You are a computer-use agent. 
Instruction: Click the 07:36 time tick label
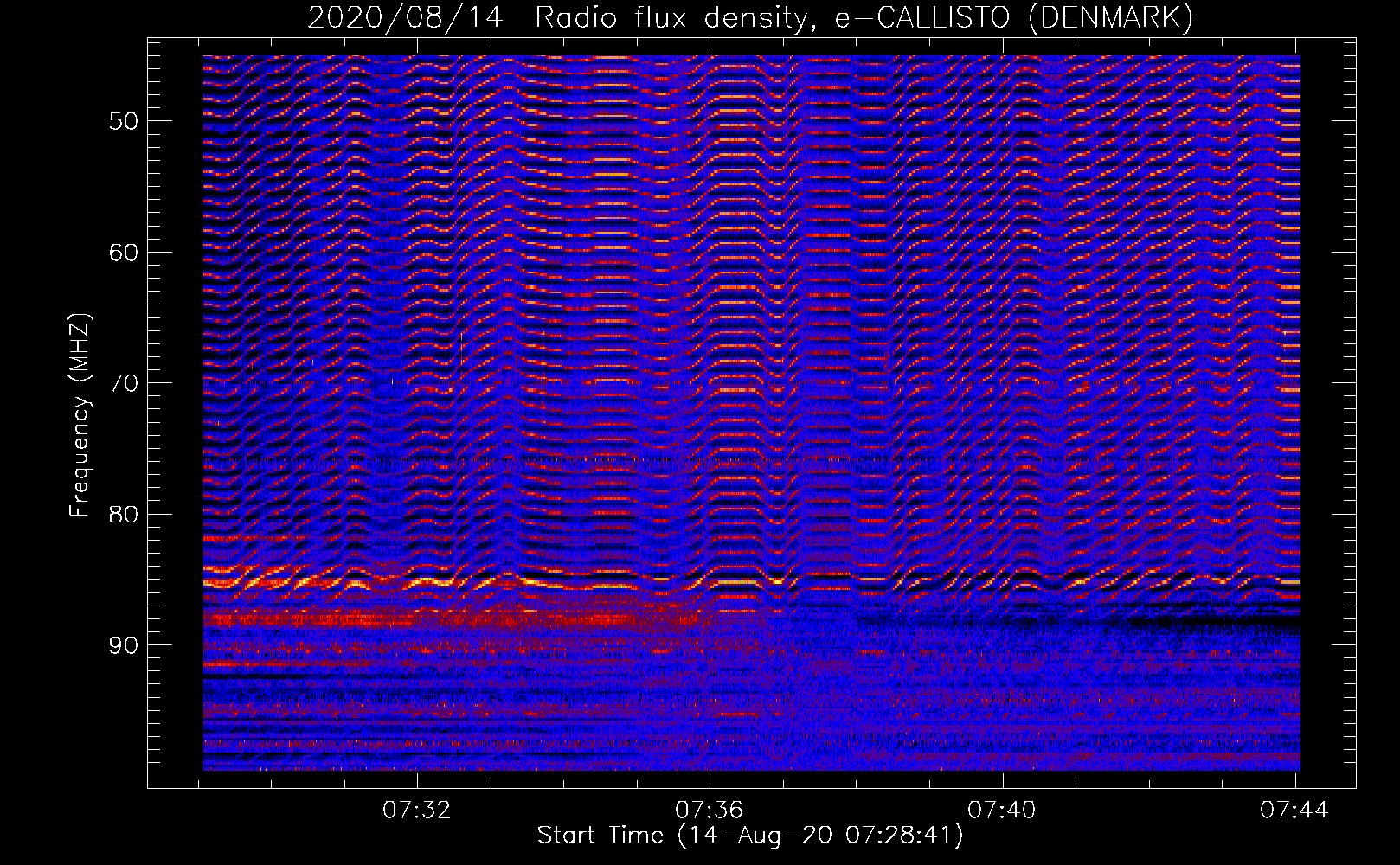tap(710, 811)
